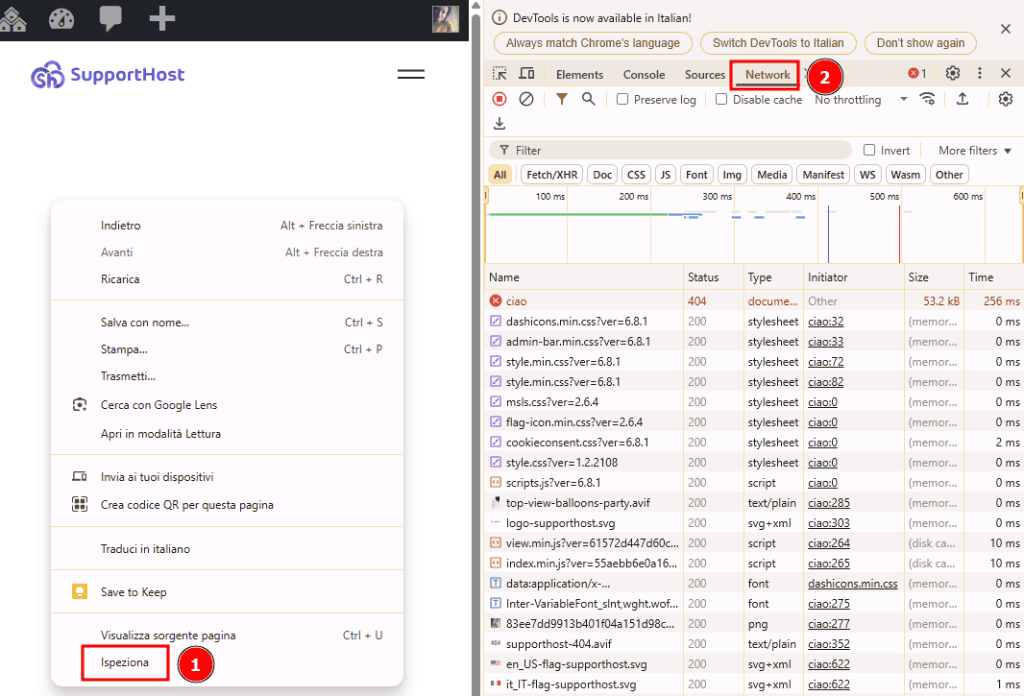
Task: Open initiator link ciao:32
Action: pos(825,321)
